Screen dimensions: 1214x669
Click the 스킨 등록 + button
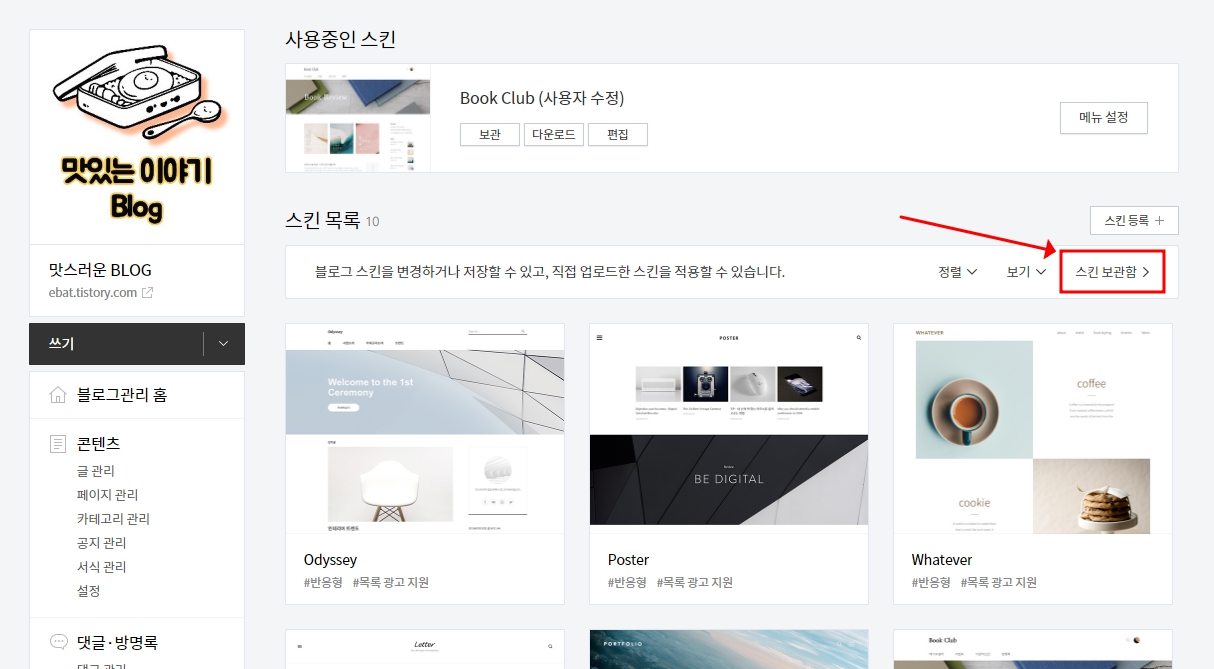point(1134,220)
